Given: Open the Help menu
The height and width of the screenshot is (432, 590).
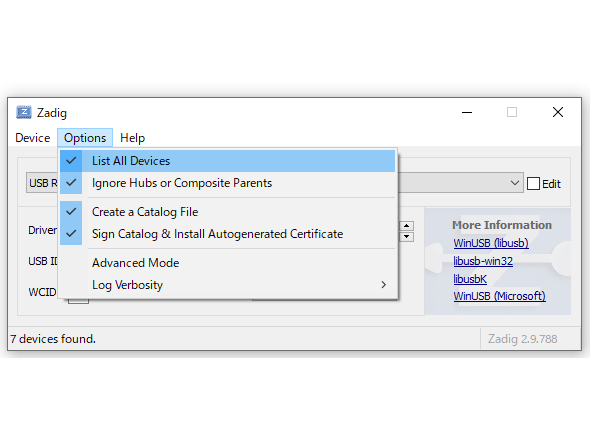Looking at the screenshot, I should tap(132, 138).
